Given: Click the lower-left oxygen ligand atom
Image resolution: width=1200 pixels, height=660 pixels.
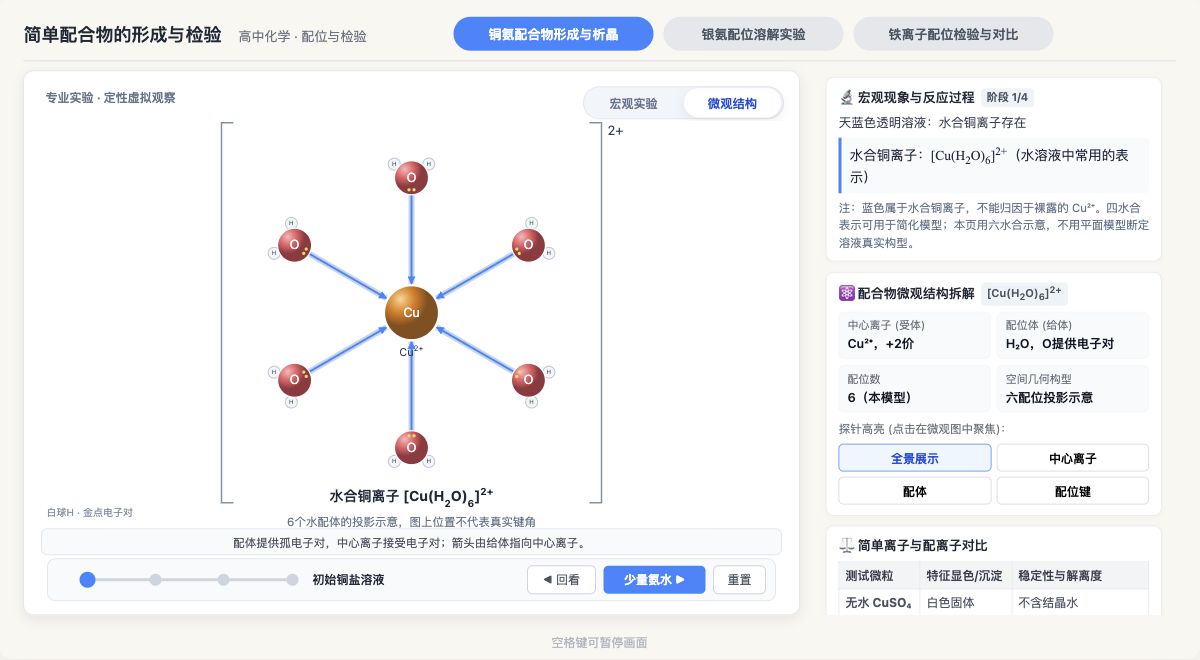Looking at the screenshot, I should point(294,380).
